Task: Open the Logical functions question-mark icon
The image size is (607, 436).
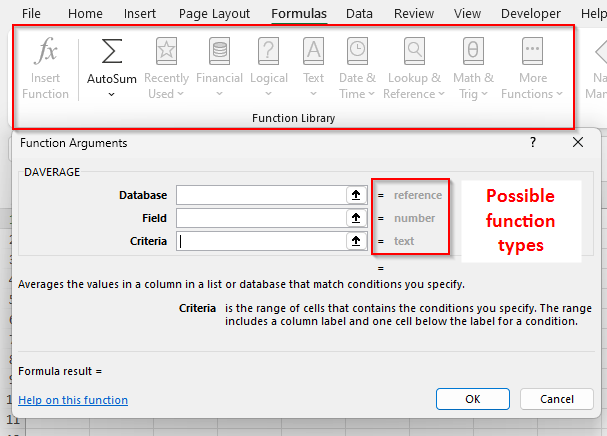Action: pyautogui.click(x=268, y=51)
